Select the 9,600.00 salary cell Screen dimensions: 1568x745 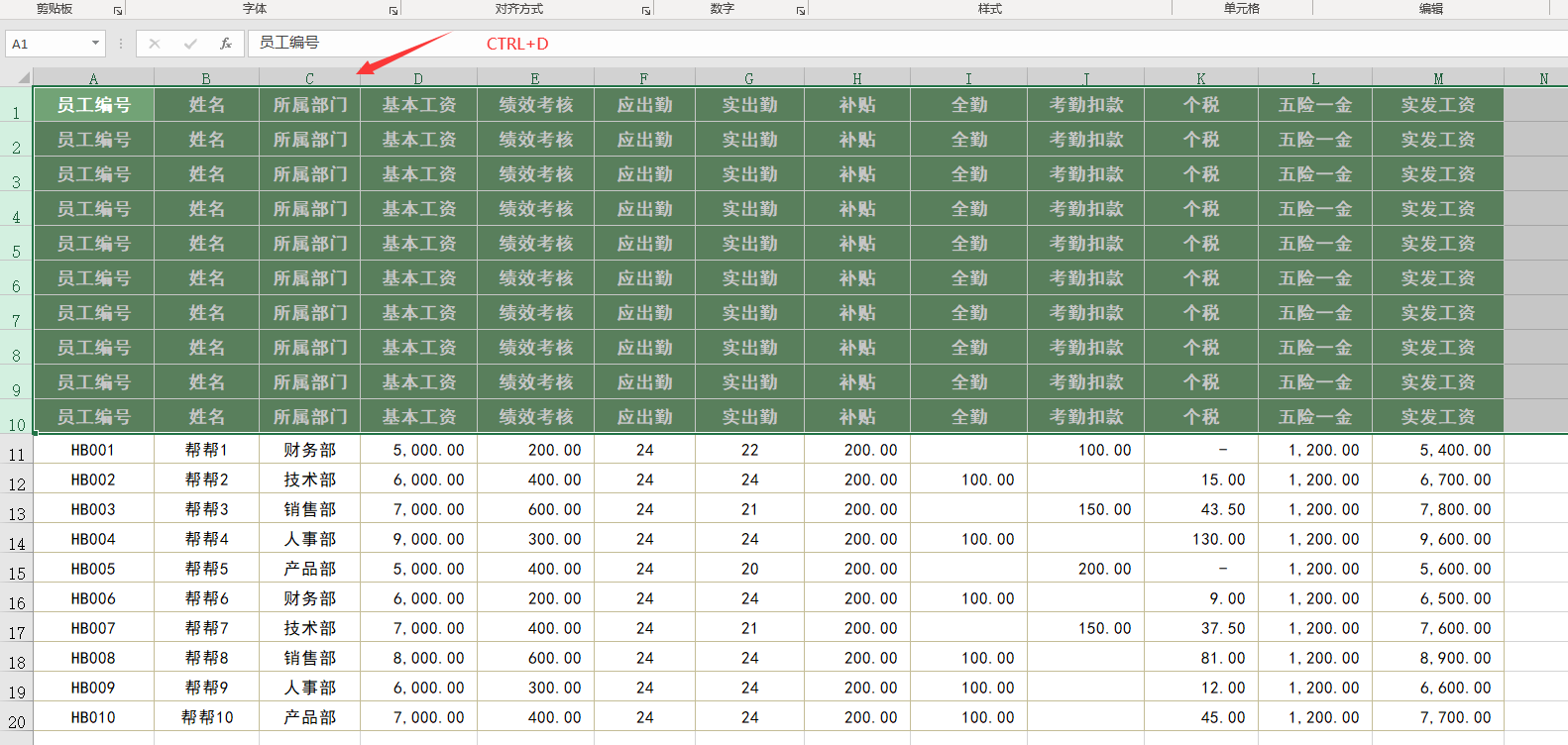pos(1438,539)
